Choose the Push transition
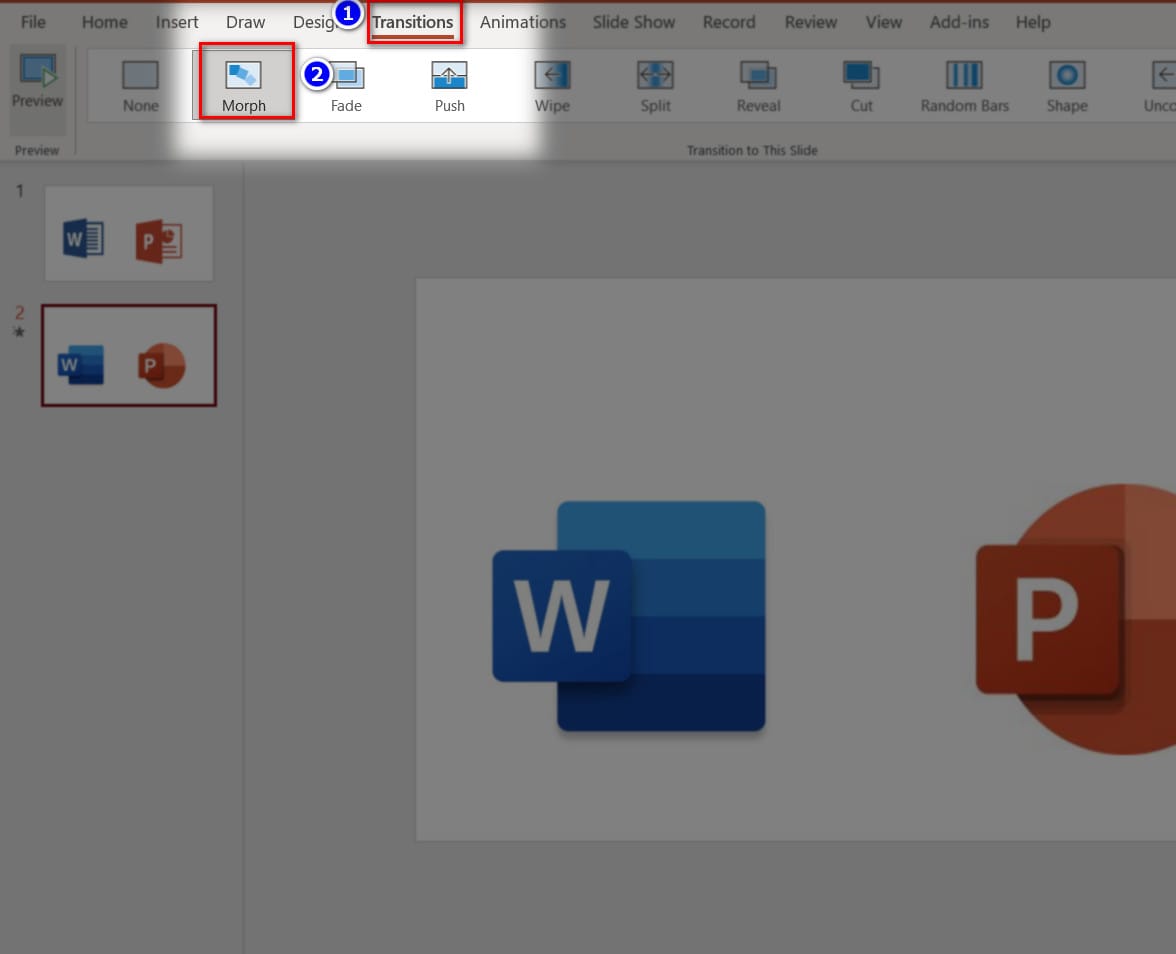The height and width of the screenshot is (954, 1176). point(449,85)
